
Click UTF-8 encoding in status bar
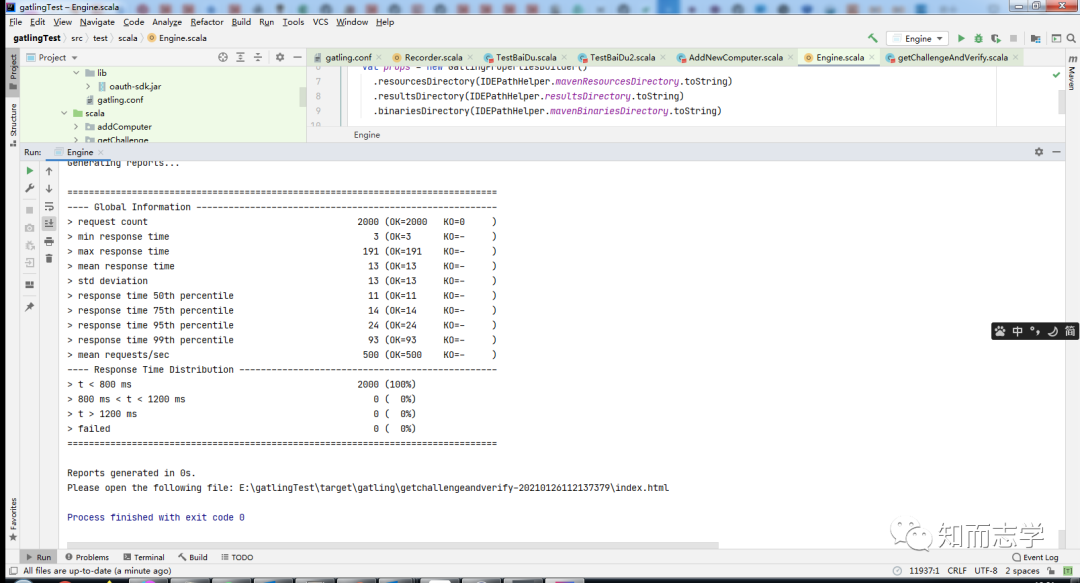point(986,571)
